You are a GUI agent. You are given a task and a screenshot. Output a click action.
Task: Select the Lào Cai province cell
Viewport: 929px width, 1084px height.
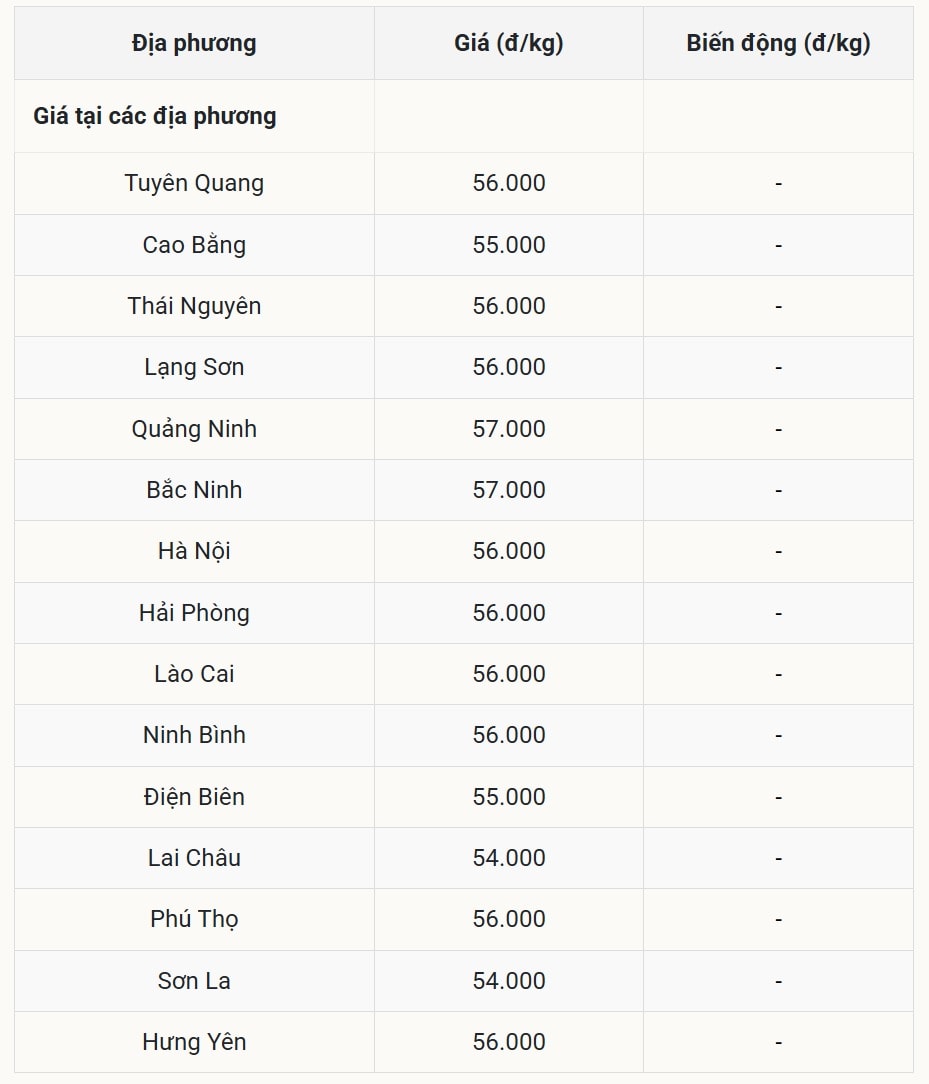194,674
